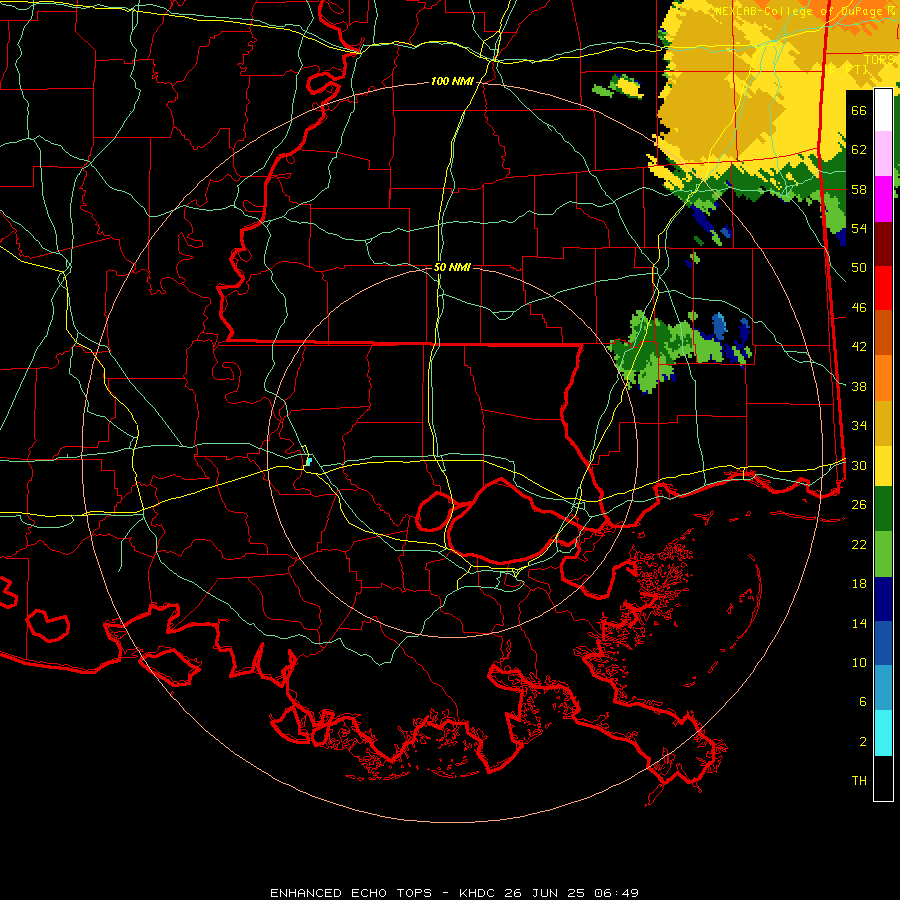Screen dimensions: 900x900
Task: Select the 50 scale label on the legend
Action: [x=859, y=267]
